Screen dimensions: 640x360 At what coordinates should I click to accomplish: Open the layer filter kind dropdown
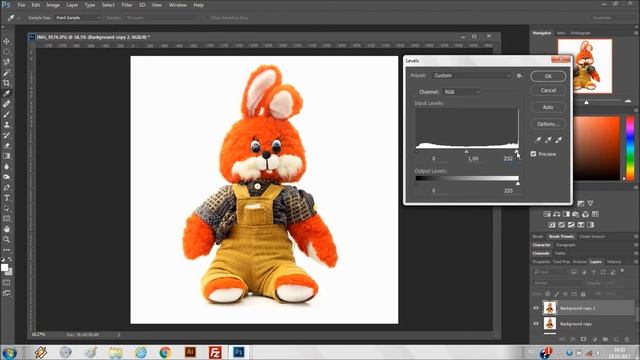551,272
